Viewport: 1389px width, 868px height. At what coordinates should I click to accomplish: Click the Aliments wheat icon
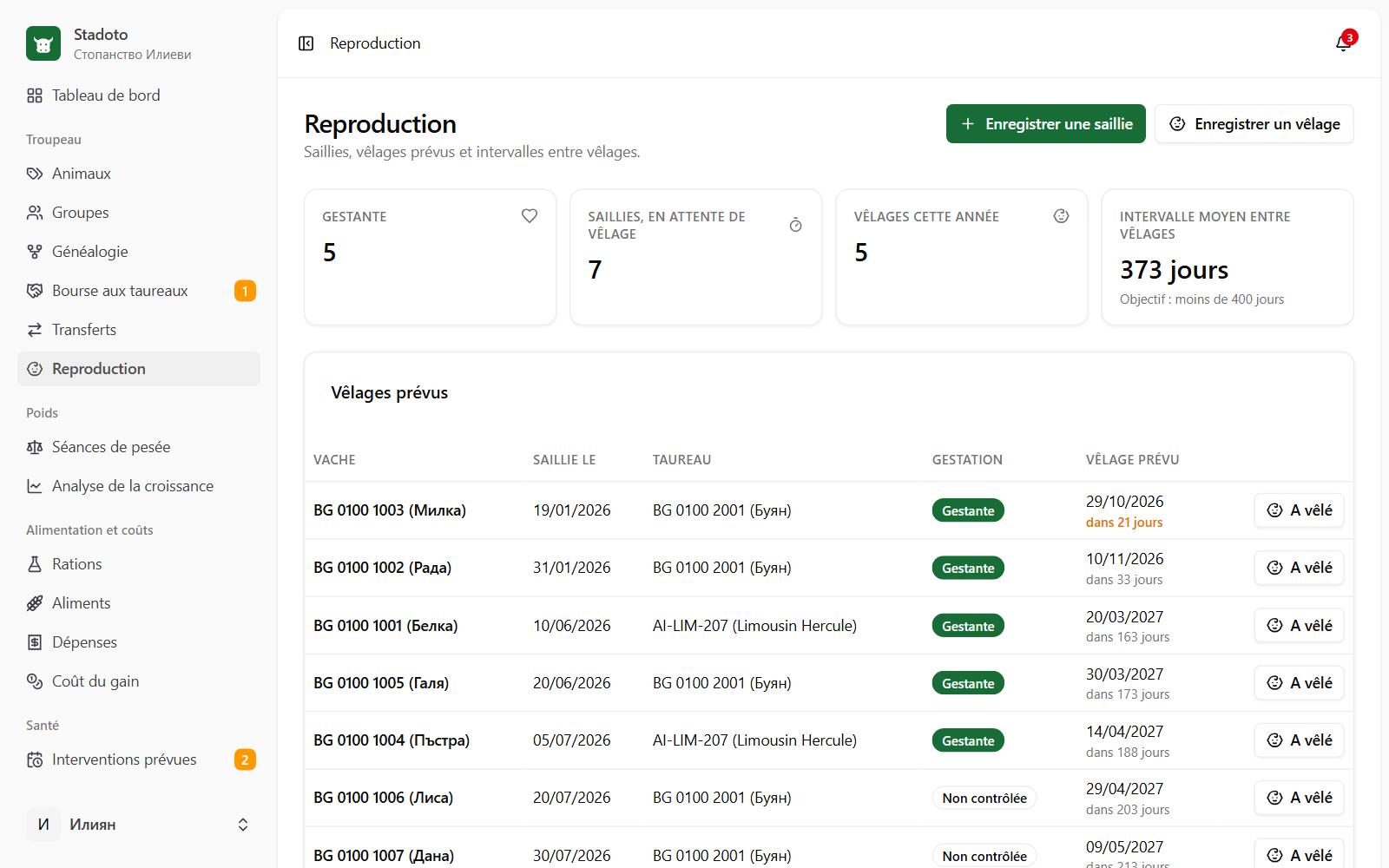(x=35, y=603)
